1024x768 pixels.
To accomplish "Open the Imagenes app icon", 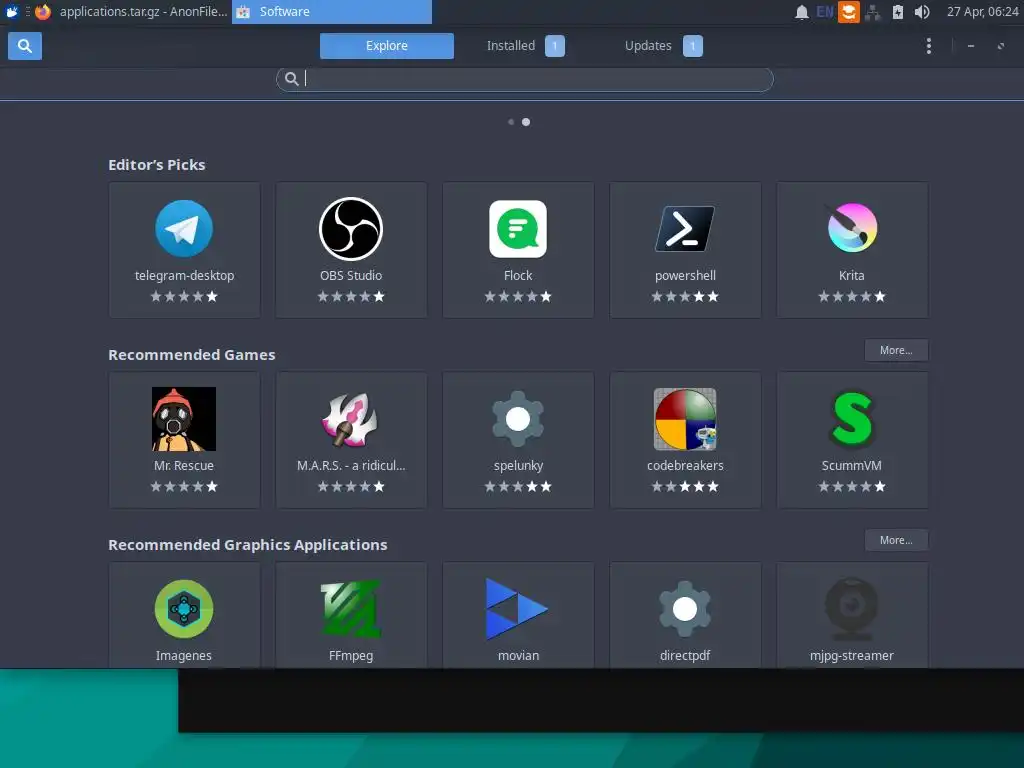I will 184,609.
